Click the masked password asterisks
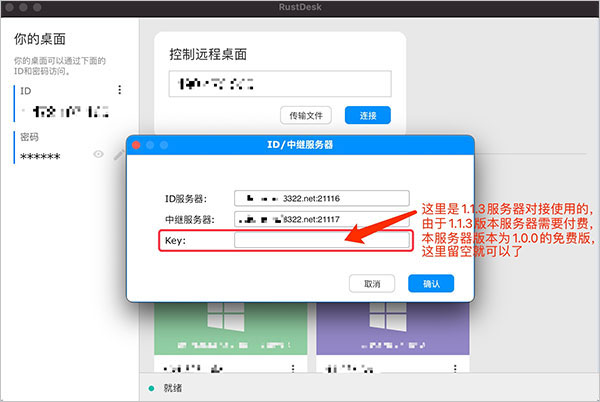The image size is (600, 402). tap(40, 156)
